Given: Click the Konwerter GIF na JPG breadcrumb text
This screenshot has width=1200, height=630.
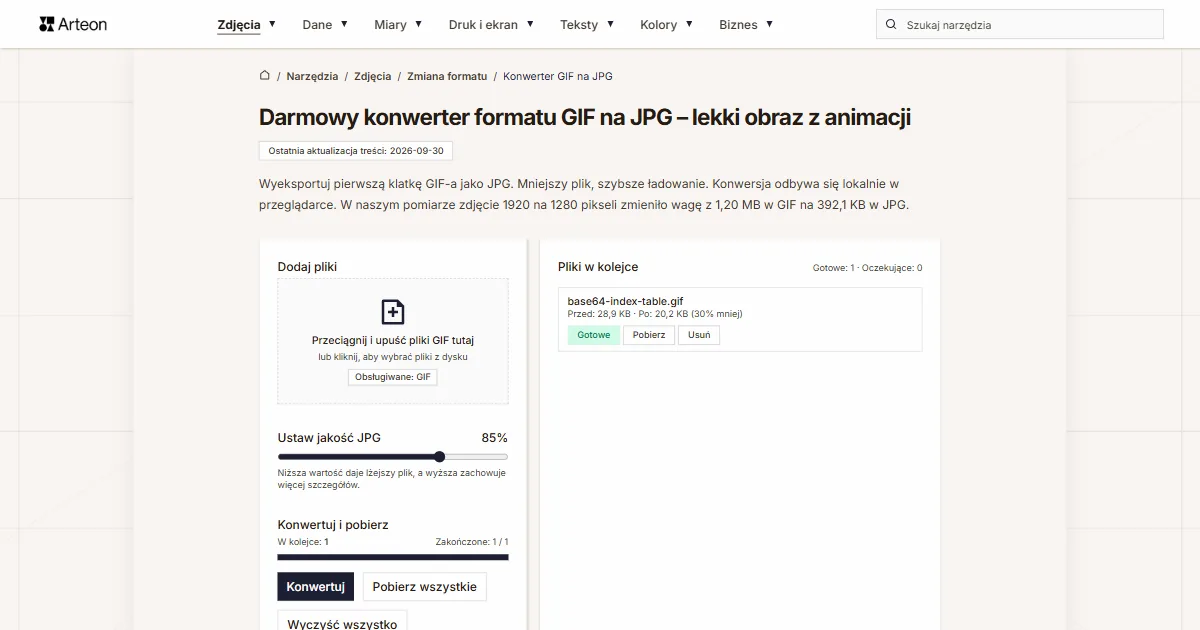Looking at the screenshot, I should (558, 76).
